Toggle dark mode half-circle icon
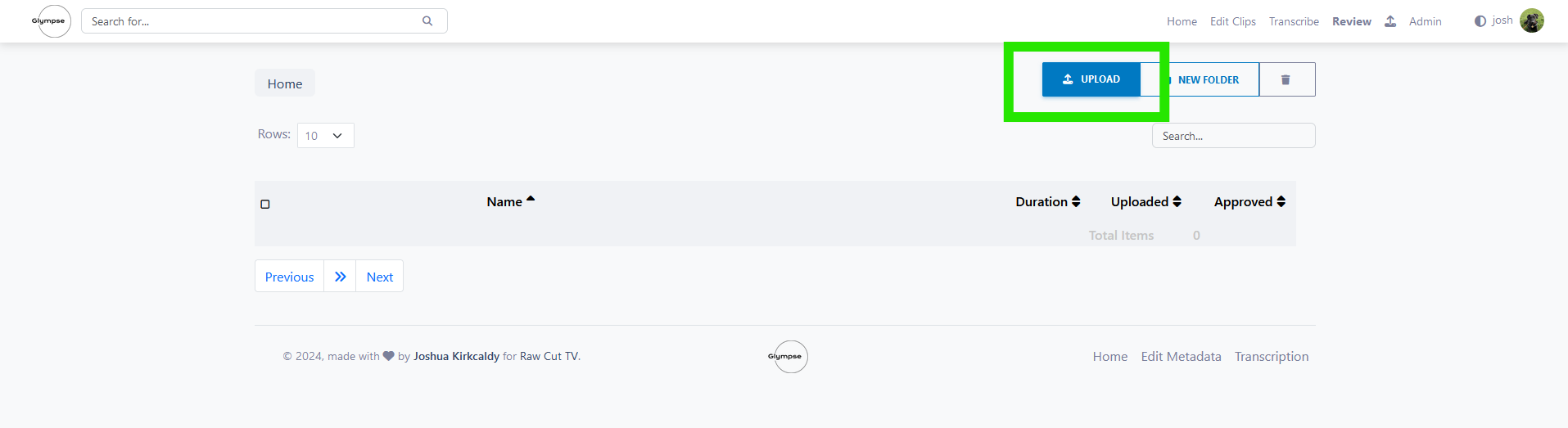 pyautogui.click(x=1480, y=21)
